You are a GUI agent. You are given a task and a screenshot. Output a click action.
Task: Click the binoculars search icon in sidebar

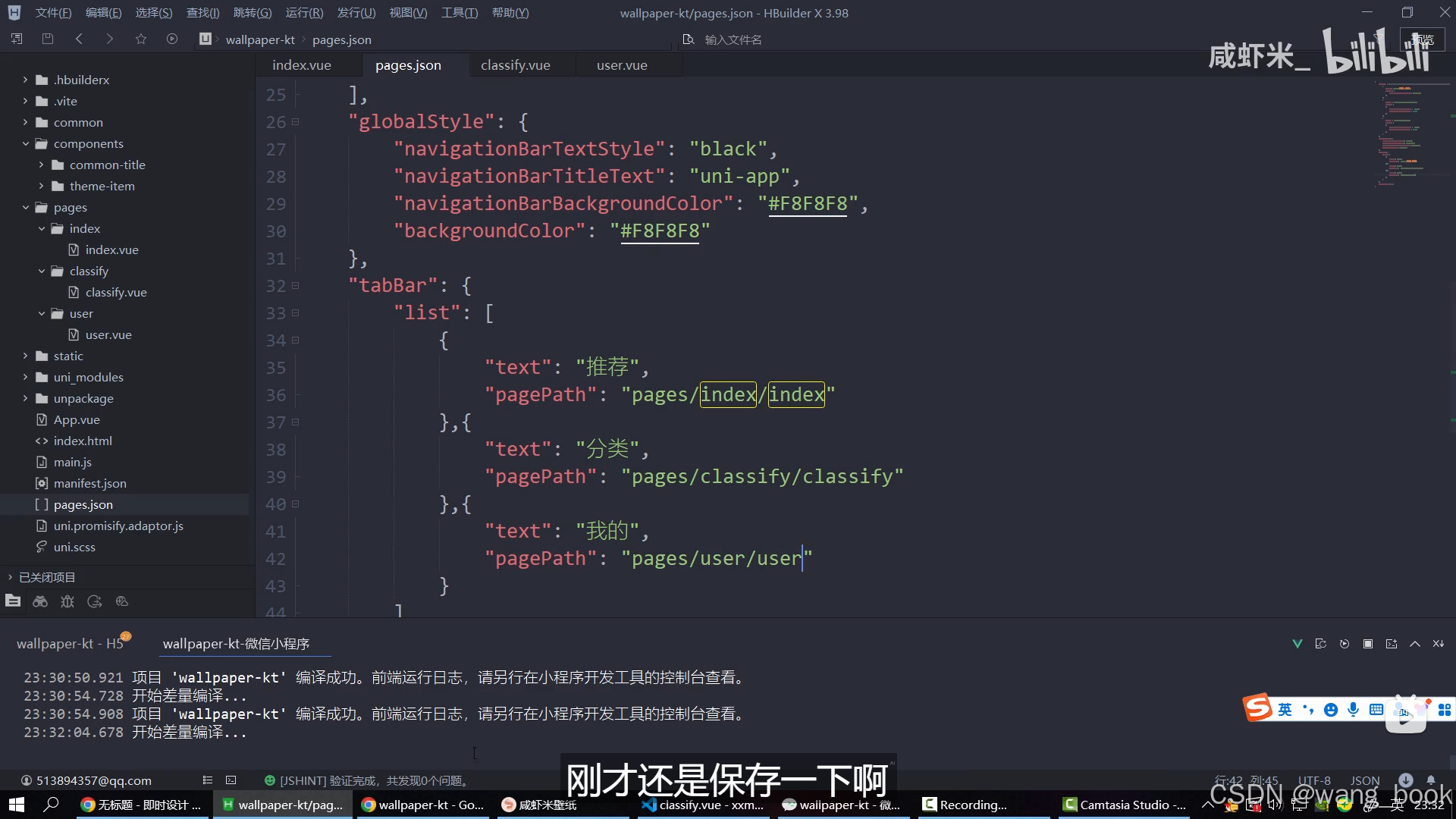(40, 601)
